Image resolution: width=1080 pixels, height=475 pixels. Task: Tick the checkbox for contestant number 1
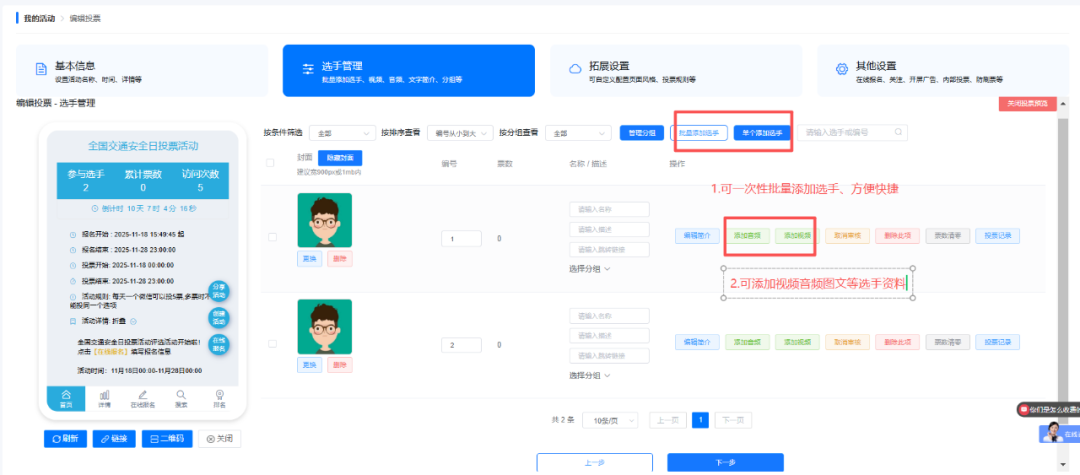point(272,238)
